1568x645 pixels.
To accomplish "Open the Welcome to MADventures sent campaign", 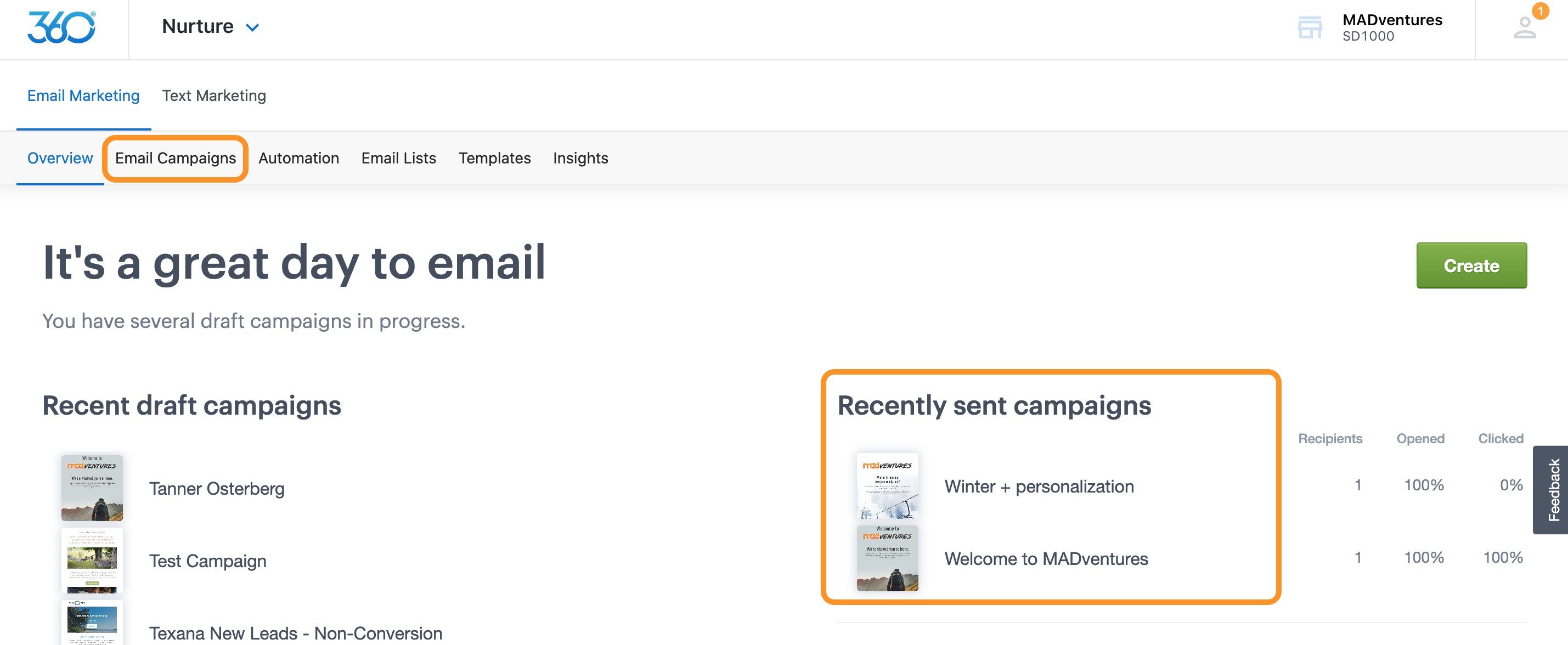I will pos(1046,558).
